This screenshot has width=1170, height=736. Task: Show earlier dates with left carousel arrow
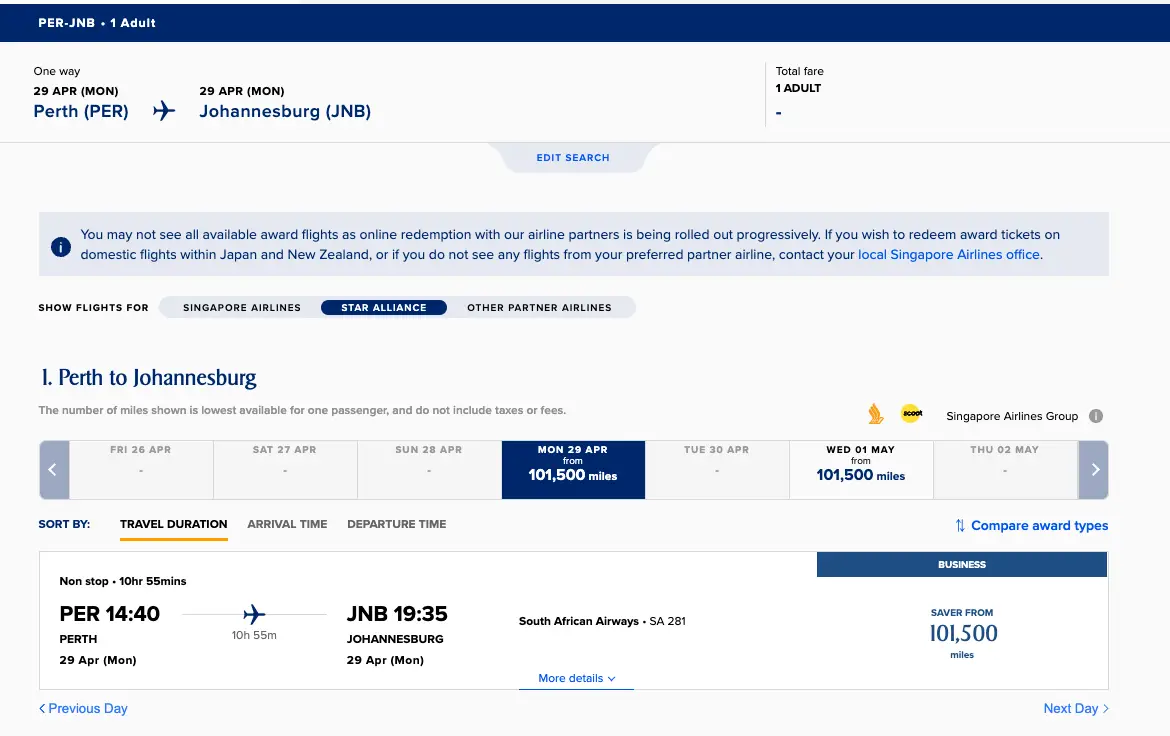coord(54,470)
